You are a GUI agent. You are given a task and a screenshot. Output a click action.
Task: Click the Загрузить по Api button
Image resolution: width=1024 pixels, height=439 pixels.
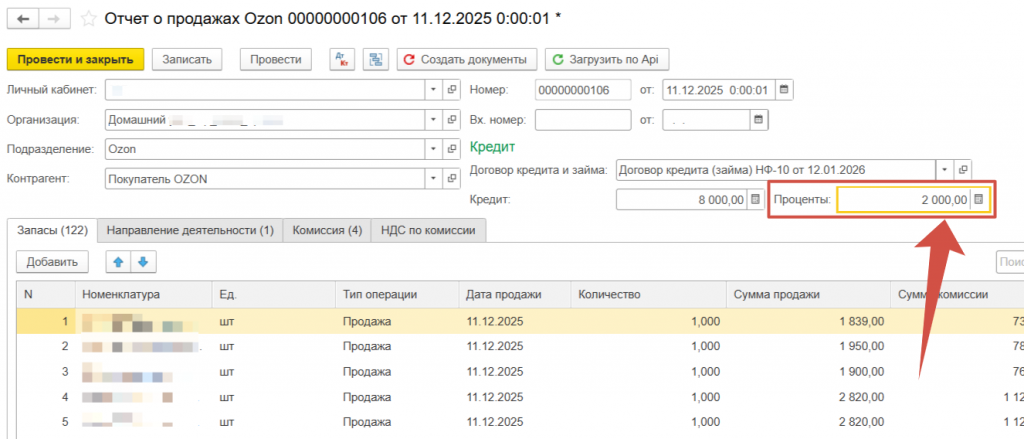click(x=606, y=60)
